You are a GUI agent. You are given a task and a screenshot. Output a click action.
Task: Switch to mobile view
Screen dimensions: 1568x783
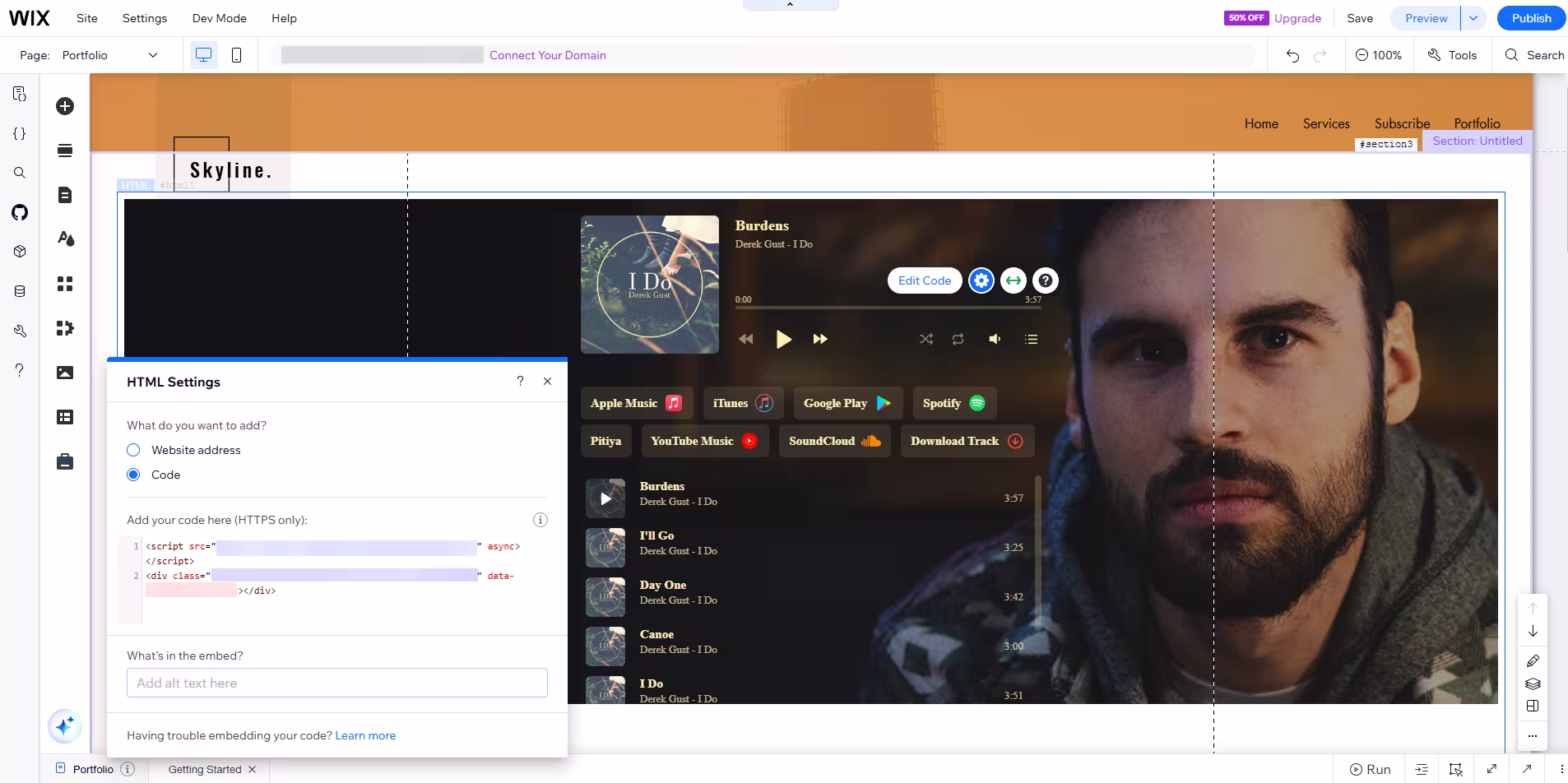click(x=236, y=55)
